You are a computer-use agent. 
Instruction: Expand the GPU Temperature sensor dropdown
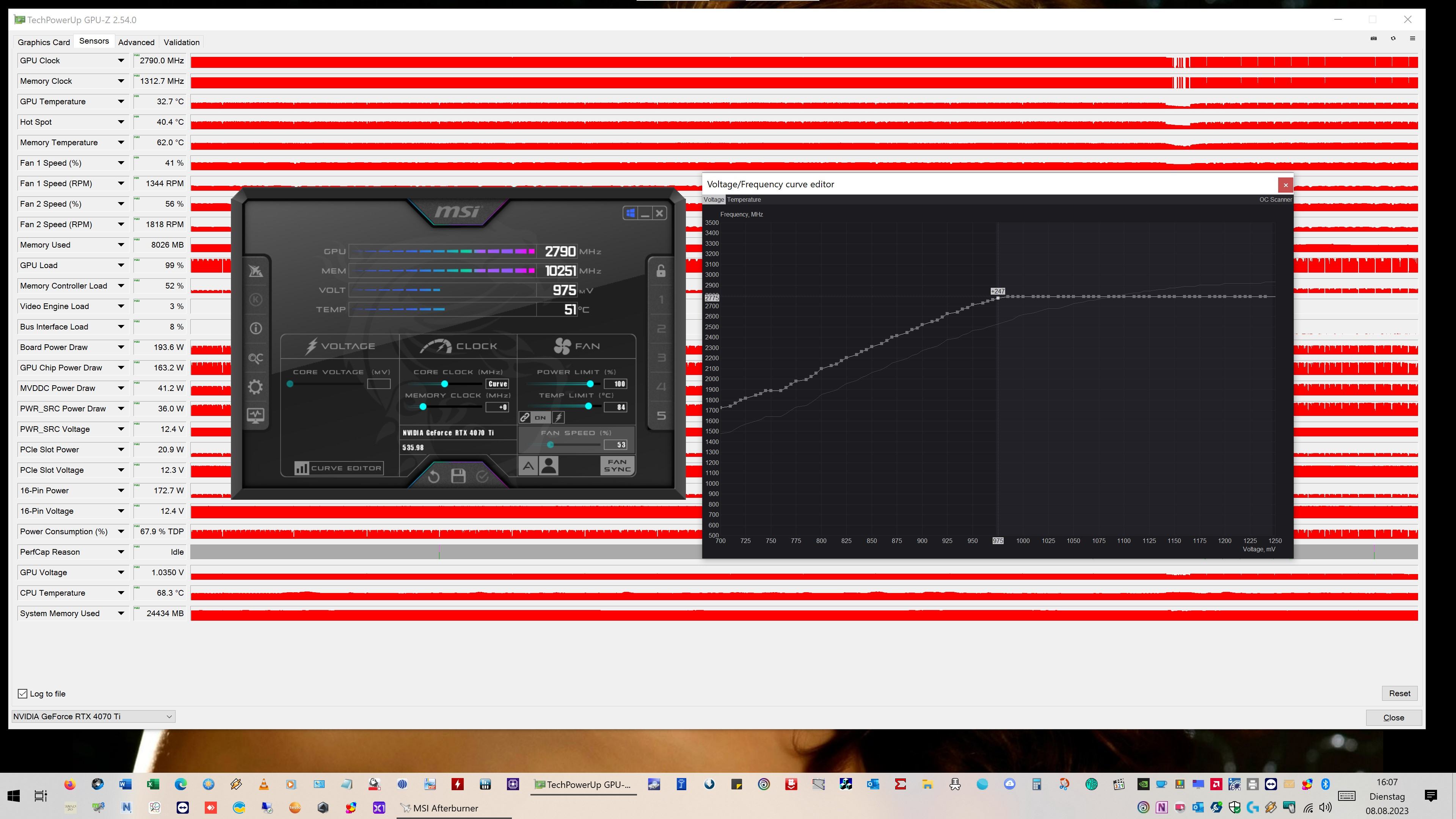point(121,102)
